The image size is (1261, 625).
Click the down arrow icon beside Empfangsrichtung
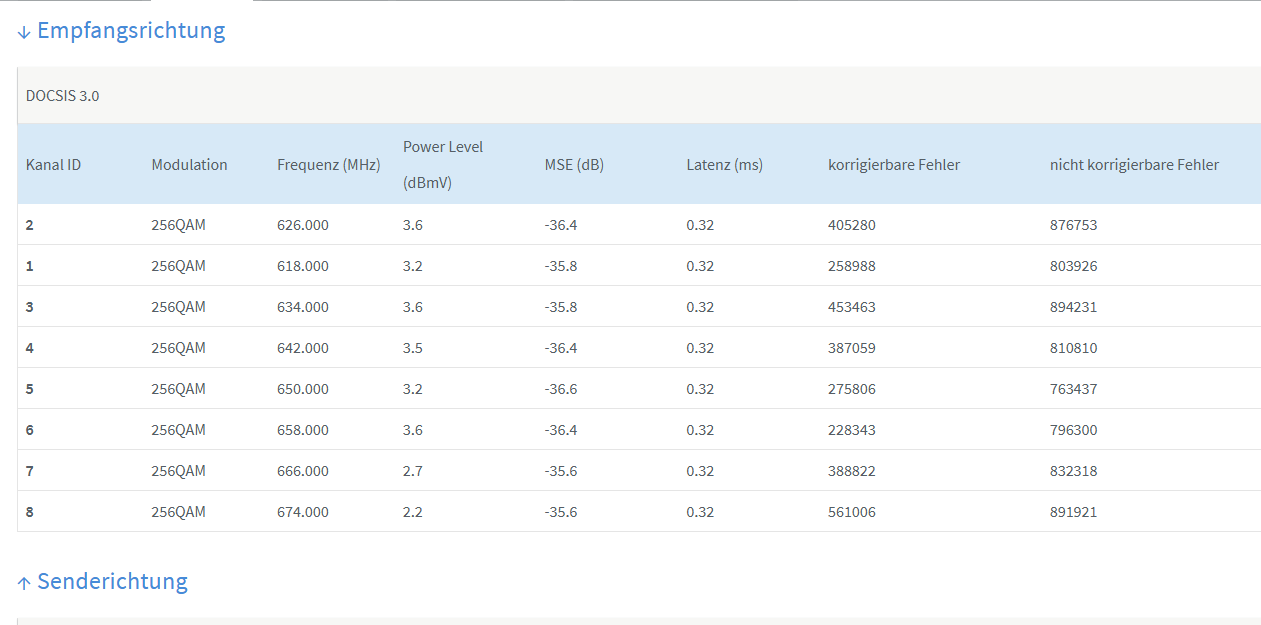coord(24,33)
